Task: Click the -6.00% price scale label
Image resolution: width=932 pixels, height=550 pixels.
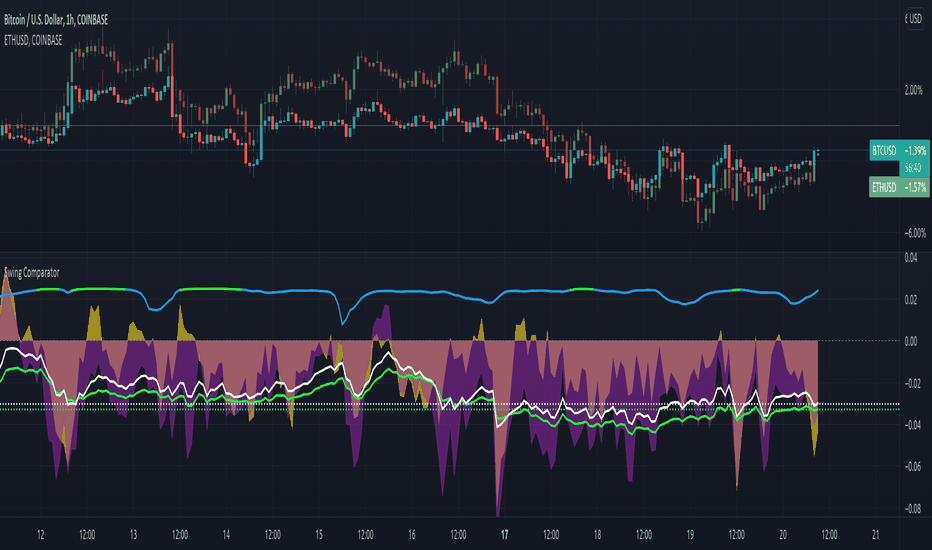Action: pos(914,232)
